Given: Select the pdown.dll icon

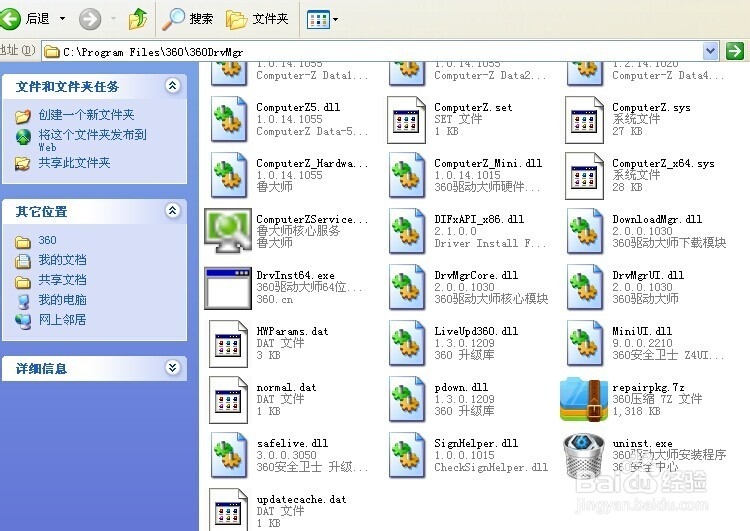Looking at the screenshot, I should pos(407,399).
